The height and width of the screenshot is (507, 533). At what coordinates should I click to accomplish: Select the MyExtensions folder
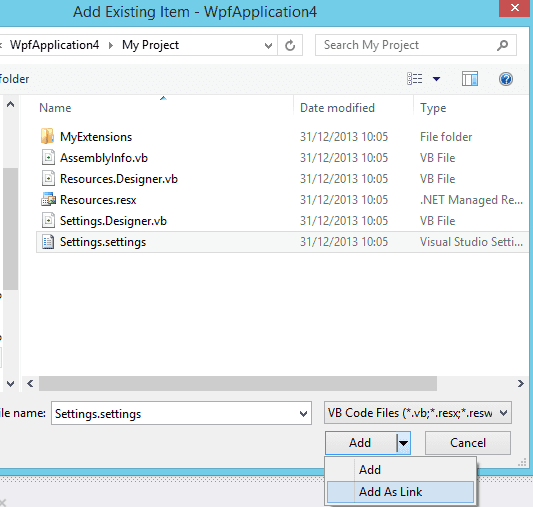282,137
